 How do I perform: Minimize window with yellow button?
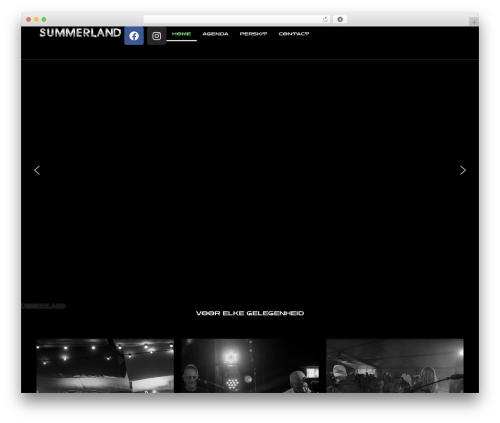(36, 19)
